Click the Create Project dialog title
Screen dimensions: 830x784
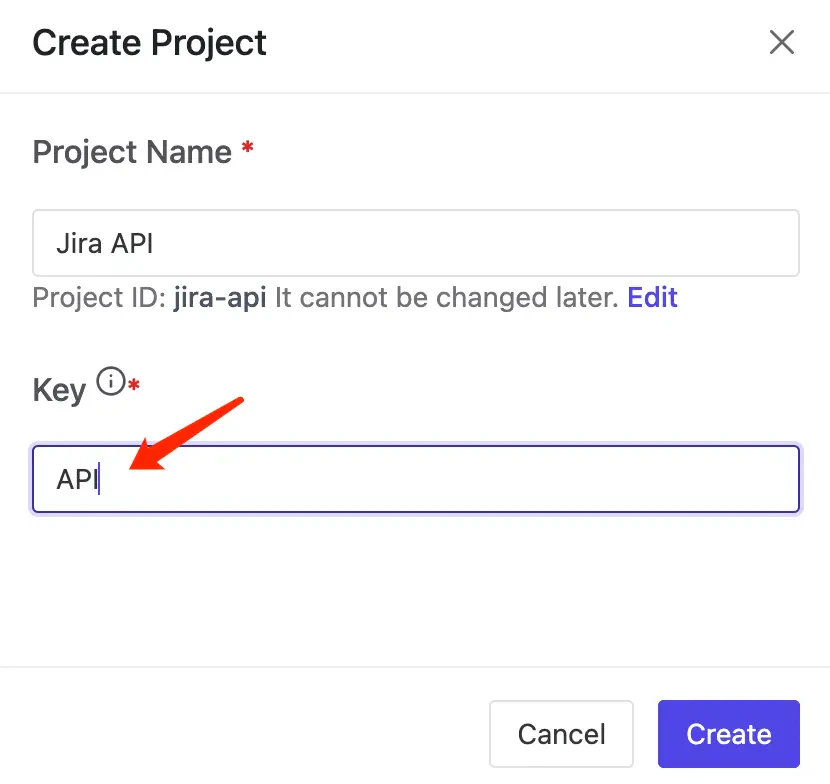[x=149, y=42]
